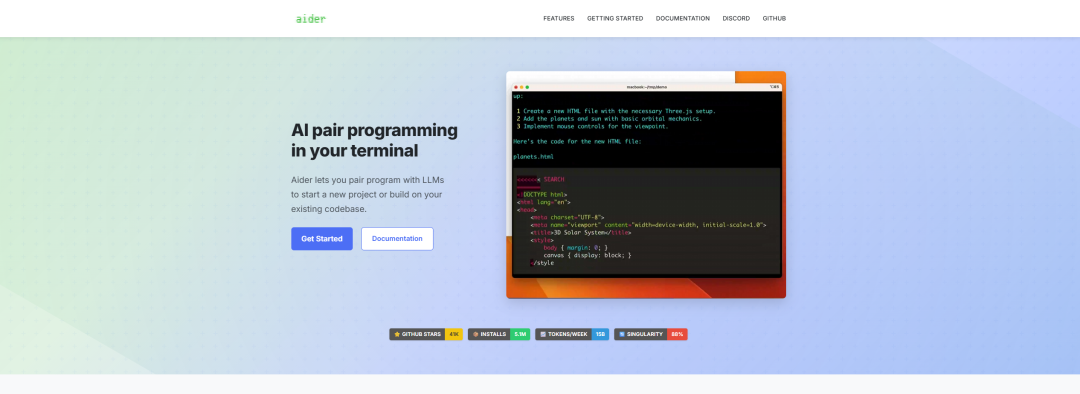Click the Get Started button
Image resolution: width=1080 pixels, height=394 pixels.
(x=322, y=239)
